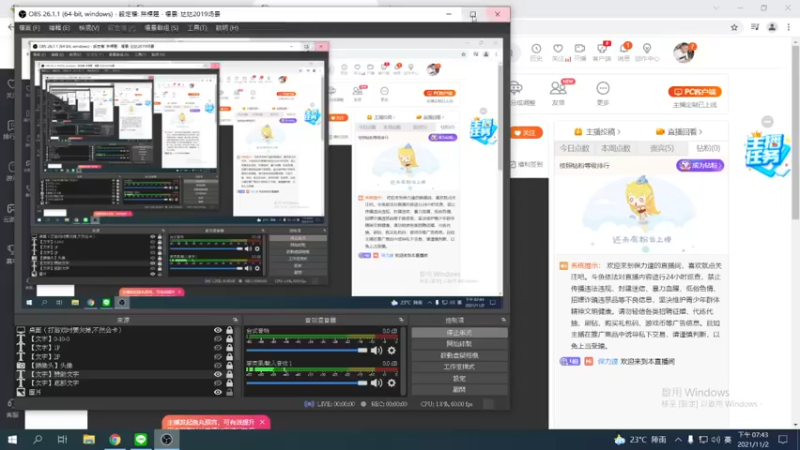Open user avatar in browser header
This screenshot has width=800, height=450.
684,52
